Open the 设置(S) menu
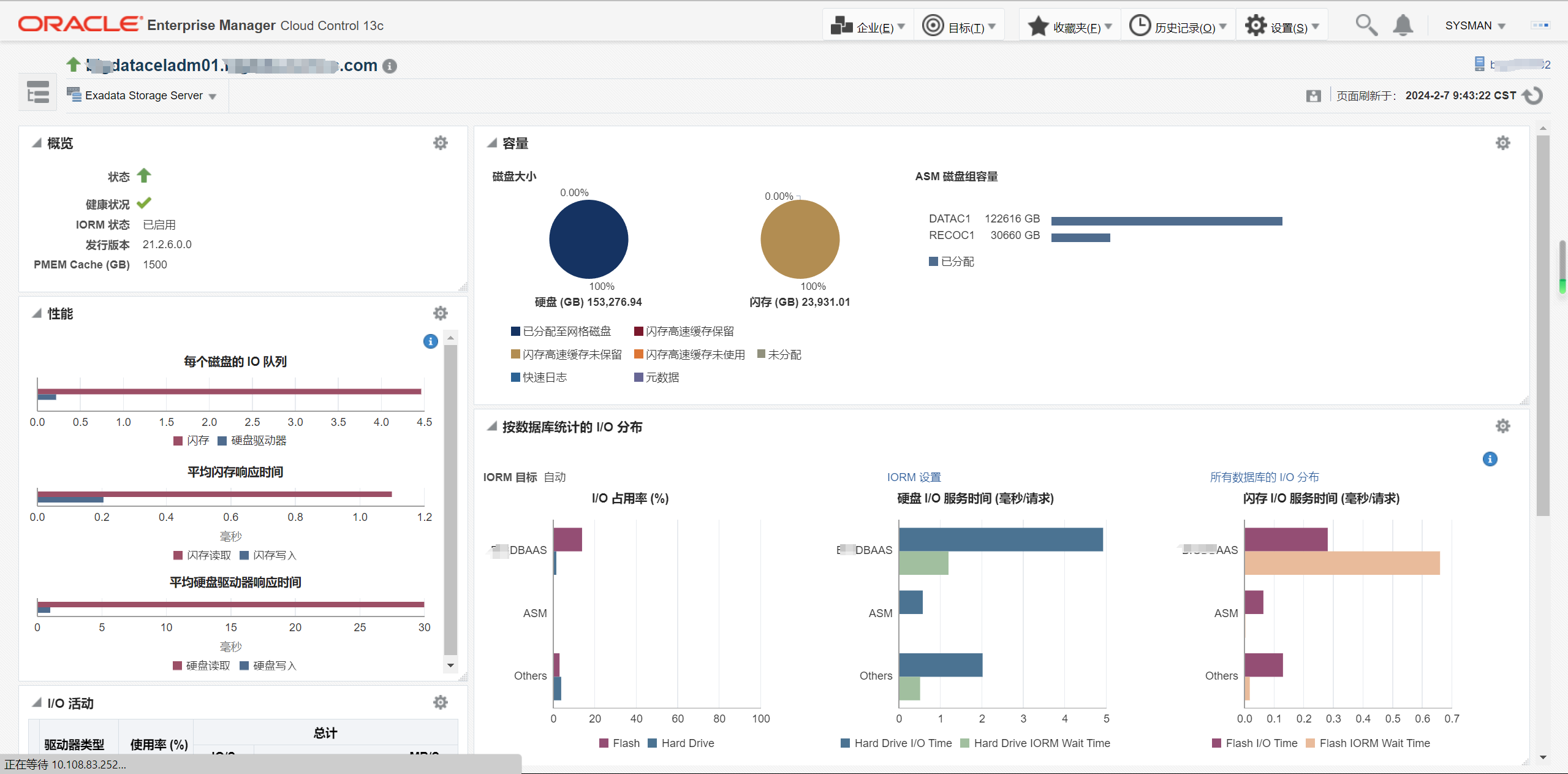Viewport: 1568px width, 774px height. [1282, 26]
